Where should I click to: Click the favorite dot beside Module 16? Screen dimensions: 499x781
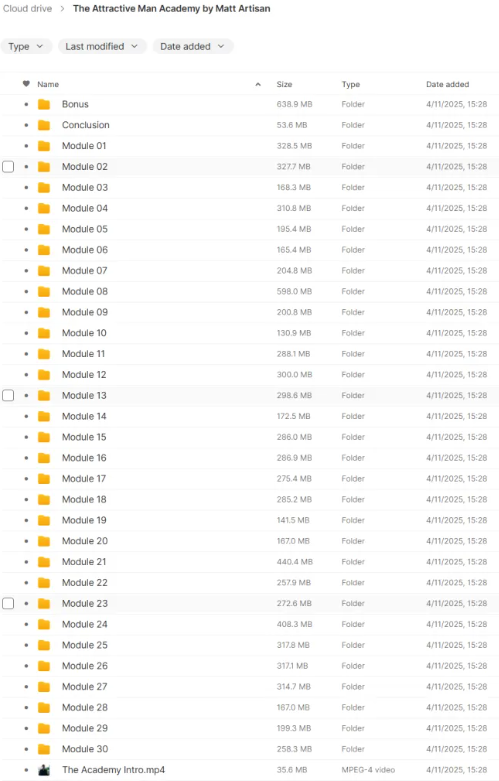click(26, 458)
